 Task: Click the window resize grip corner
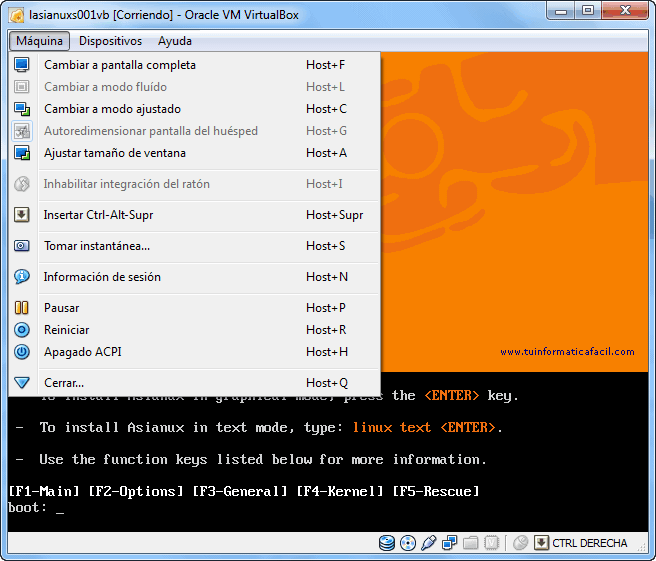[x=642, y=546]
